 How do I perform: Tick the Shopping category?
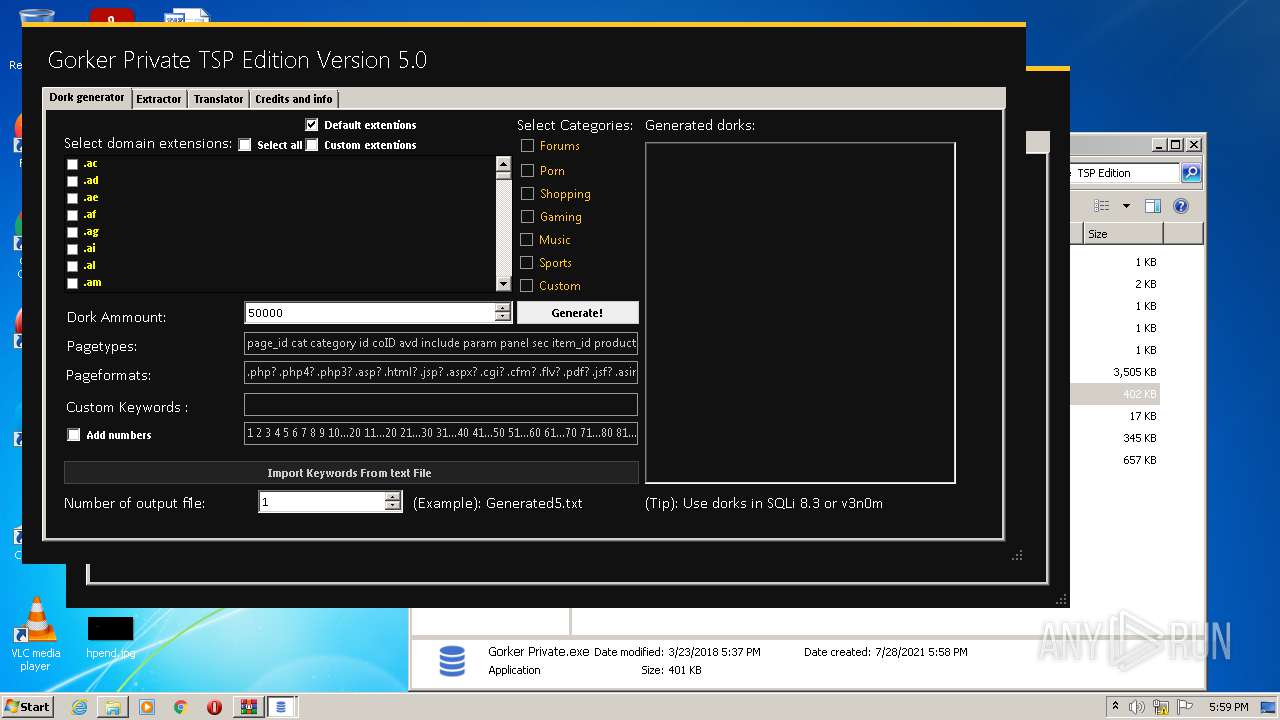(527, 194)
